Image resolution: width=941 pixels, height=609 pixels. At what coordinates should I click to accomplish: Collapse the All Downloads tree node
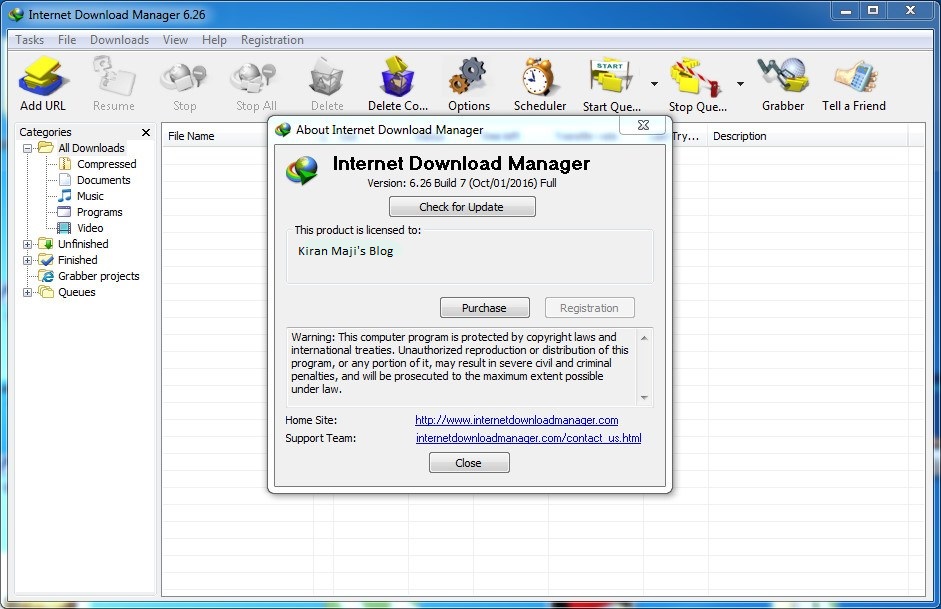28,148
